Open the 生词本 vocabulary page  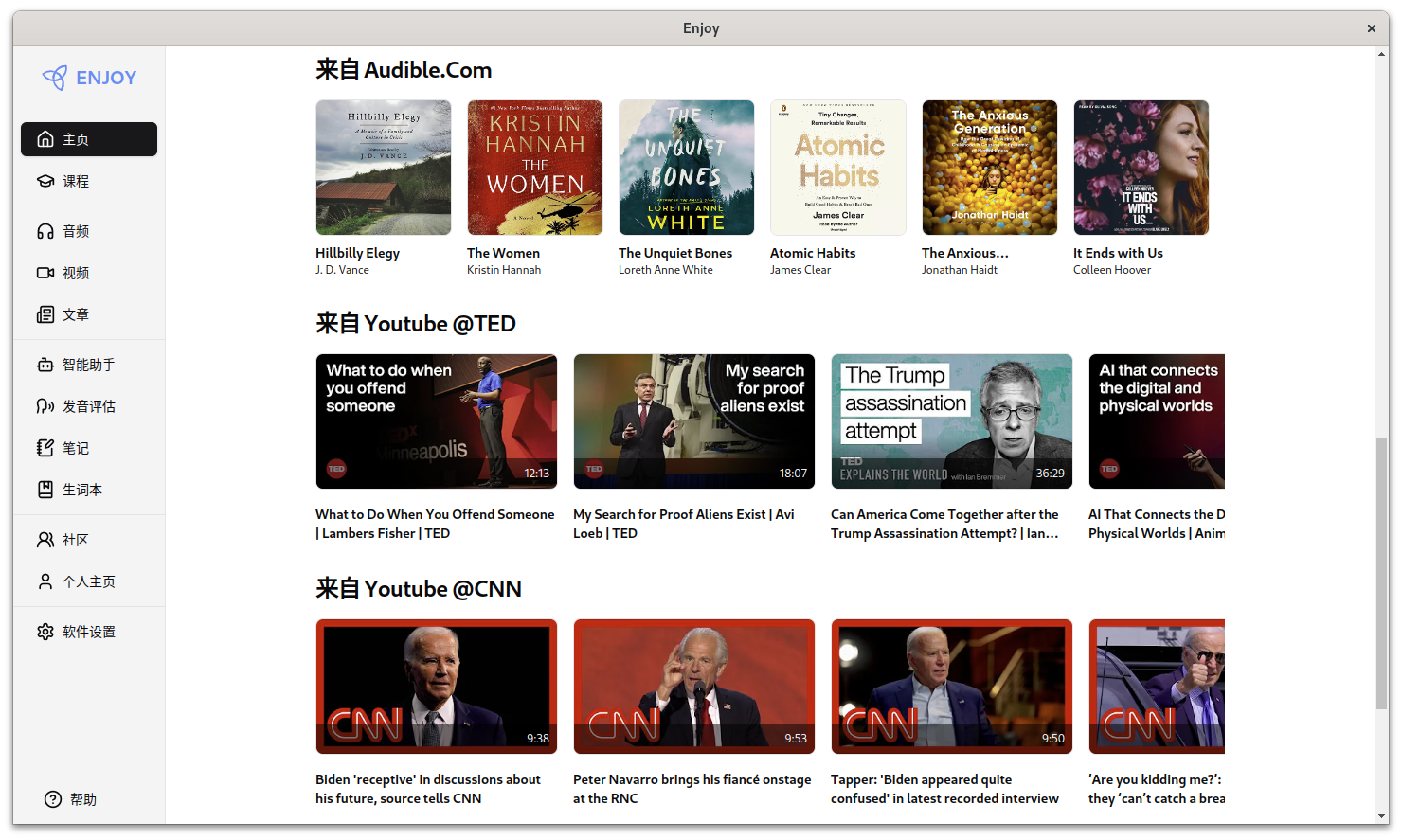point(89,490)
